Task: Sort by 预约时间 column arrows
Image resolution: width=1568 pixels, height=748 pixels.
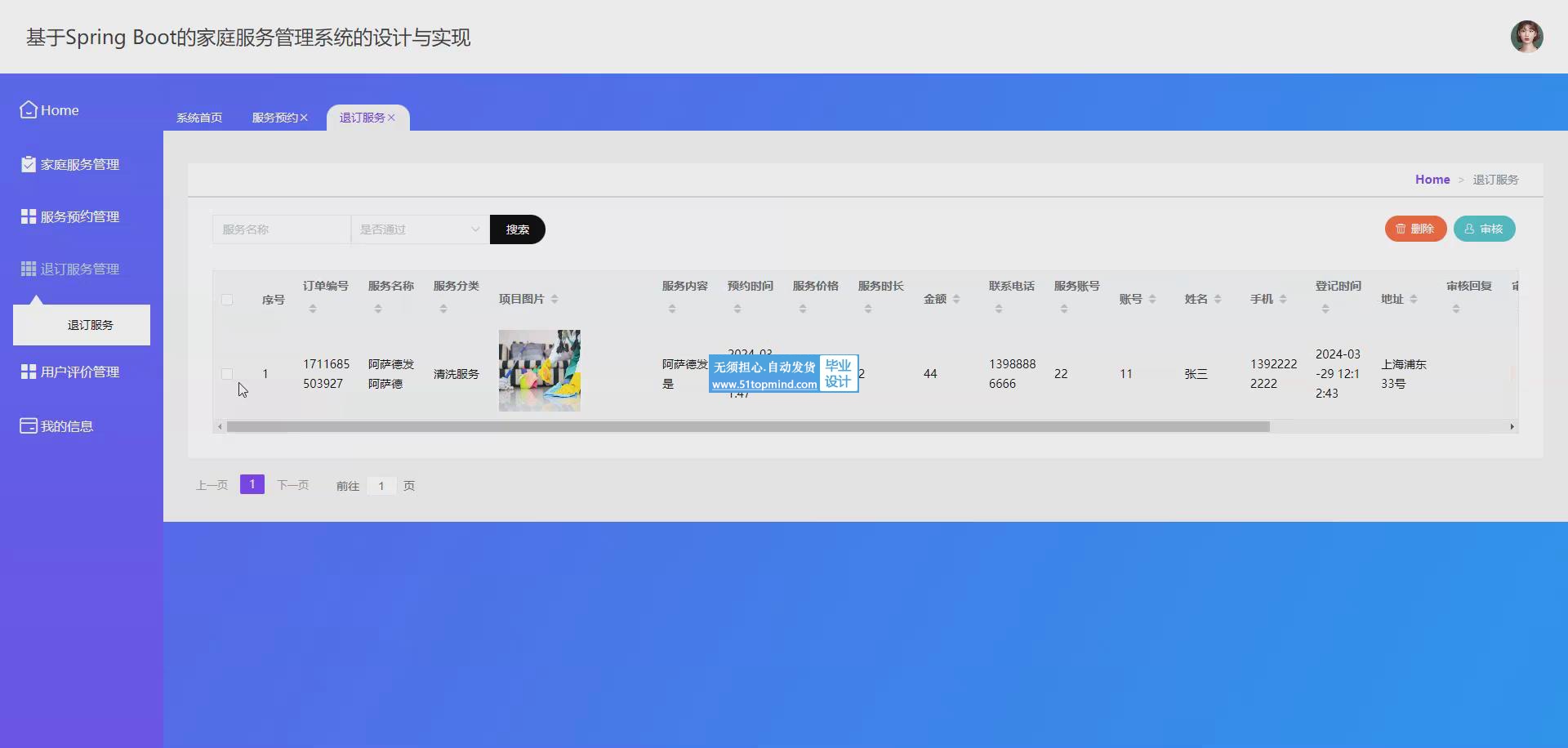Action: tap(737, 309)
